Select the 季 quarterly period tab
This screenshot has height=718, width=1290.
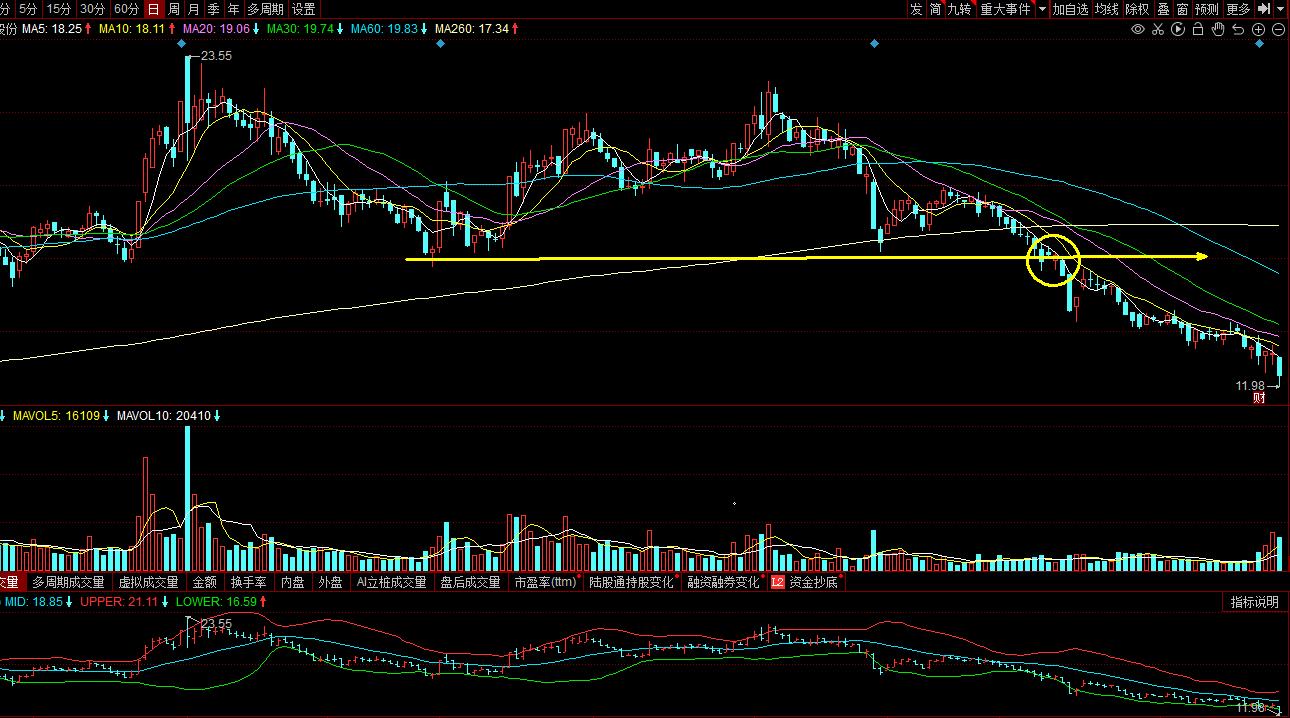[214, 9]
